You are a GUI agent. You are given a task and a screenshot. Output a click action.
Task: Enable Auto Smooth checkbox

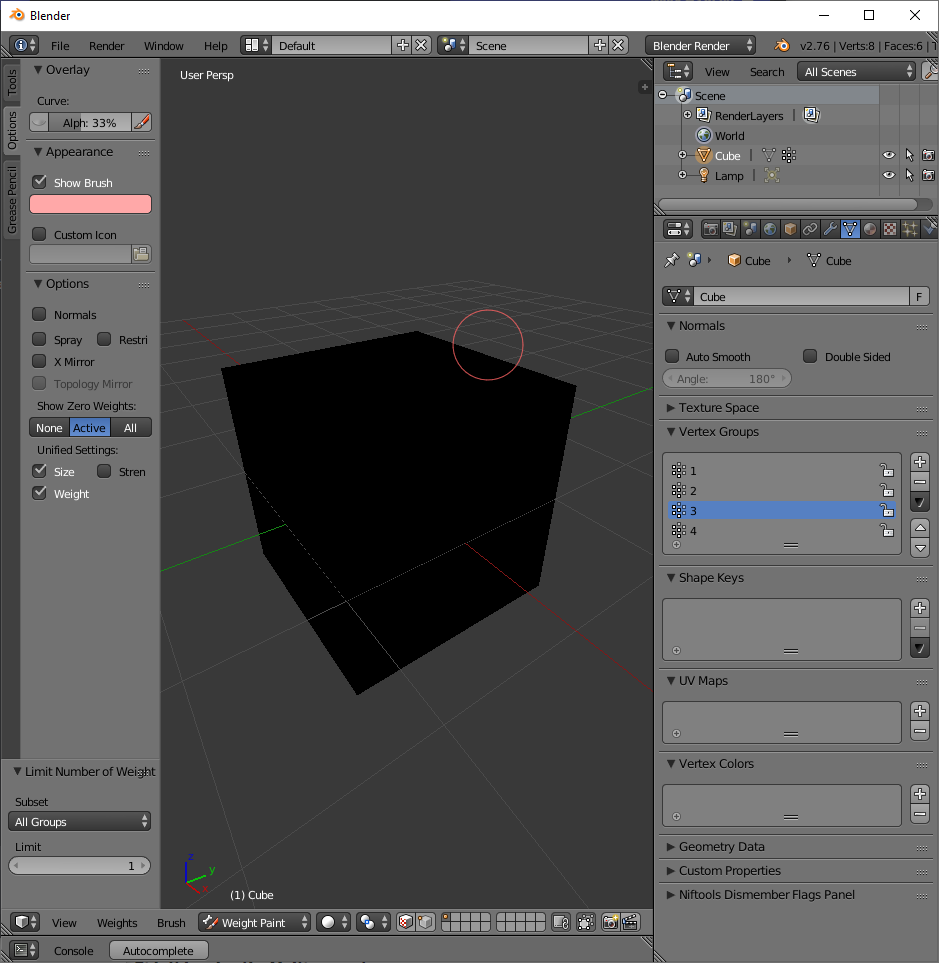coord(672,356)
